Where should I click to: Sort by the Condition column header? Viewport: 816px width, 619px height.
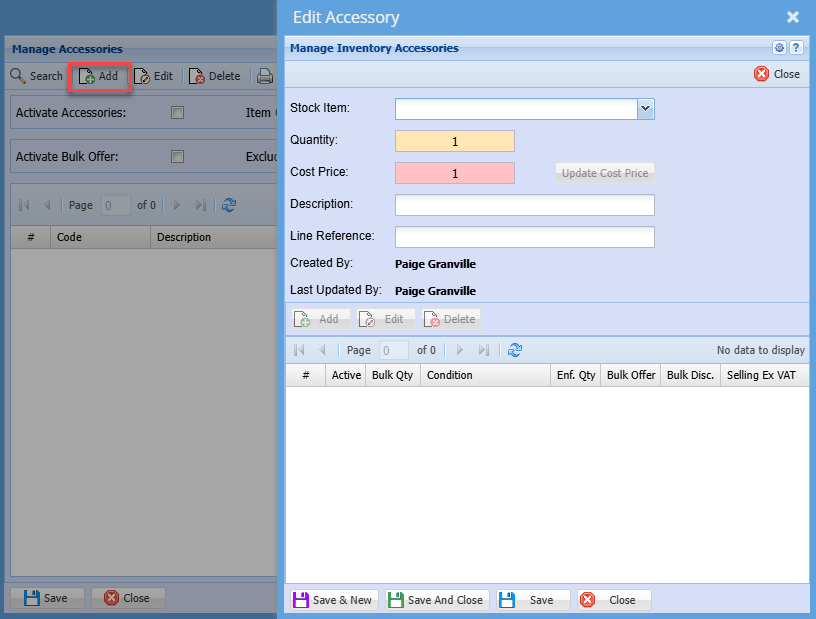click(483, 375)
